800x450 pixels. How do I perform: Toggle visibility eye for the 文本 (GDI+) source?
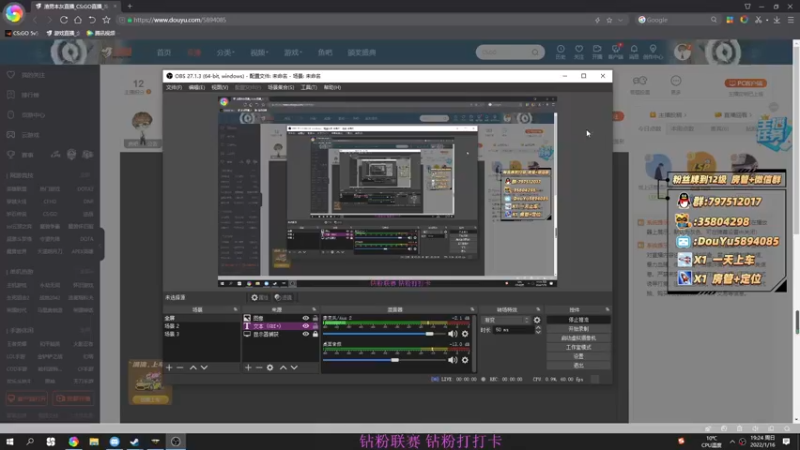tap(306, 326)
